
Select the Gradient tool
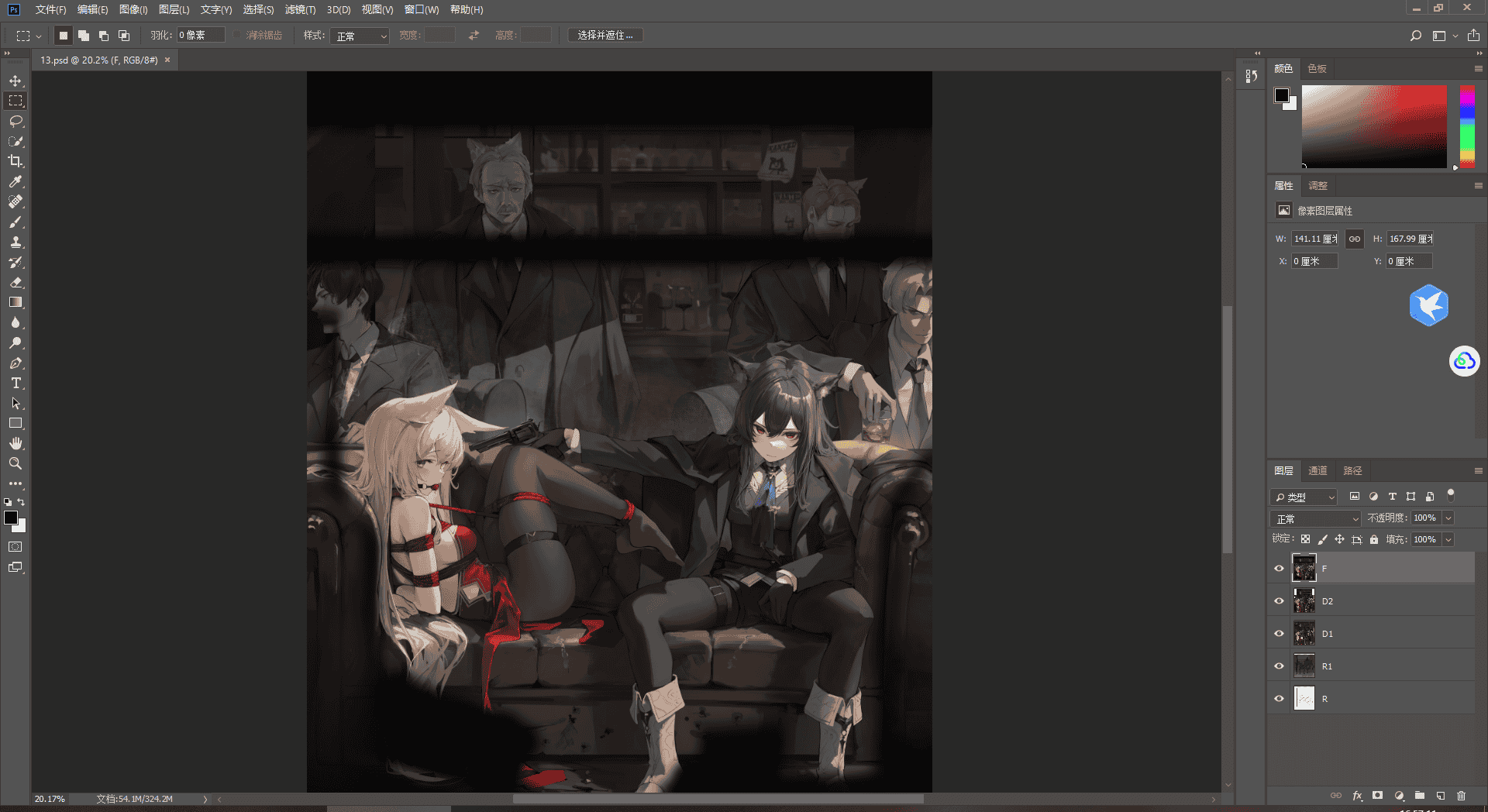pos(15,302)
